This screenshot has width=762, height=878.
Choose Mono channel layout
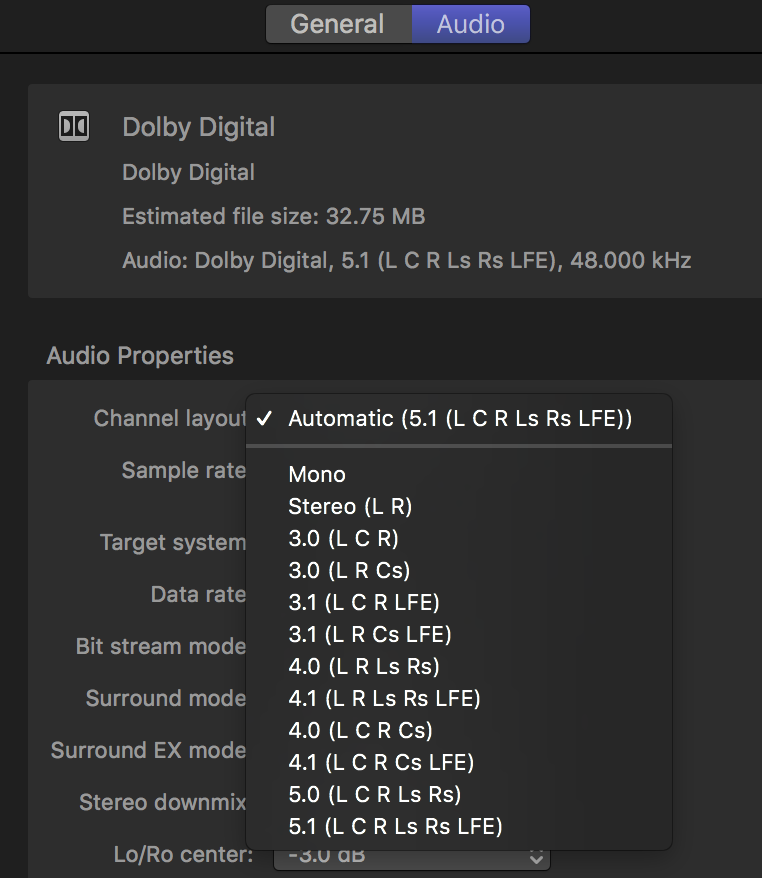click(317, 474)
